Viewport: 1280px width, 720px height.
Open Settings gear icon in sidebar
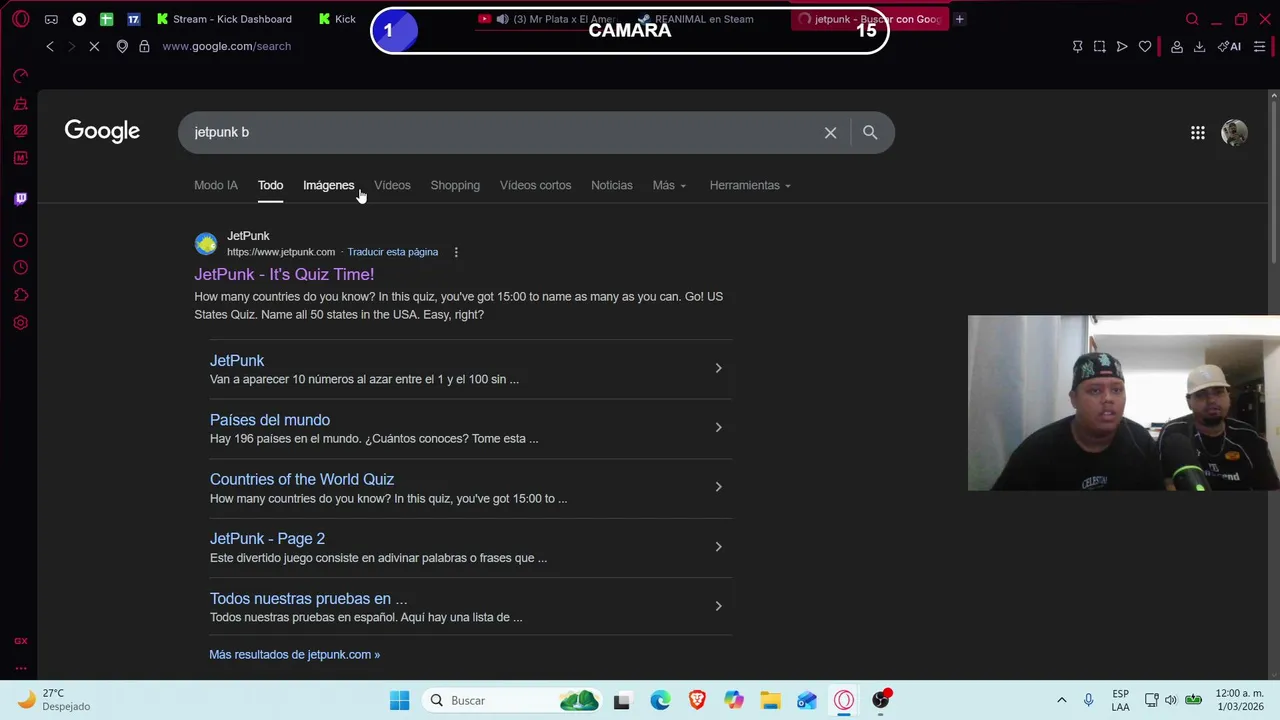point(20,323)
